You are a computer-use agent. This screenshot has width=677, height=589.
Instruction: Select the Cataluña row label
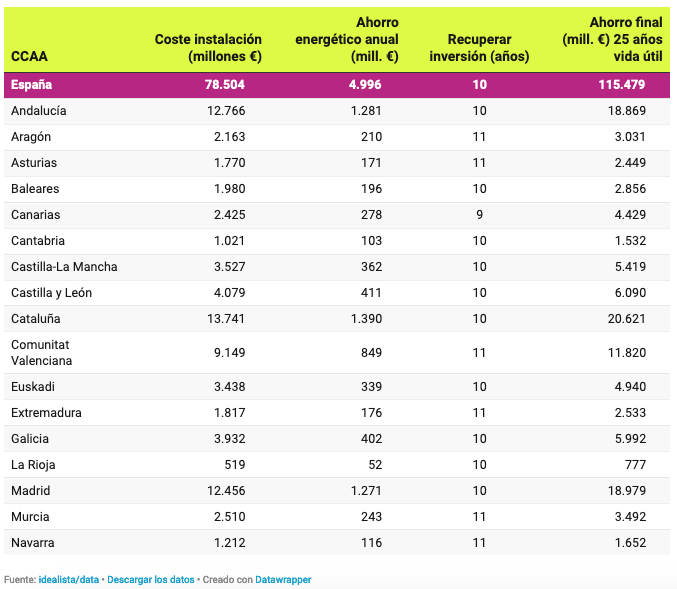(x=36, y=319)
